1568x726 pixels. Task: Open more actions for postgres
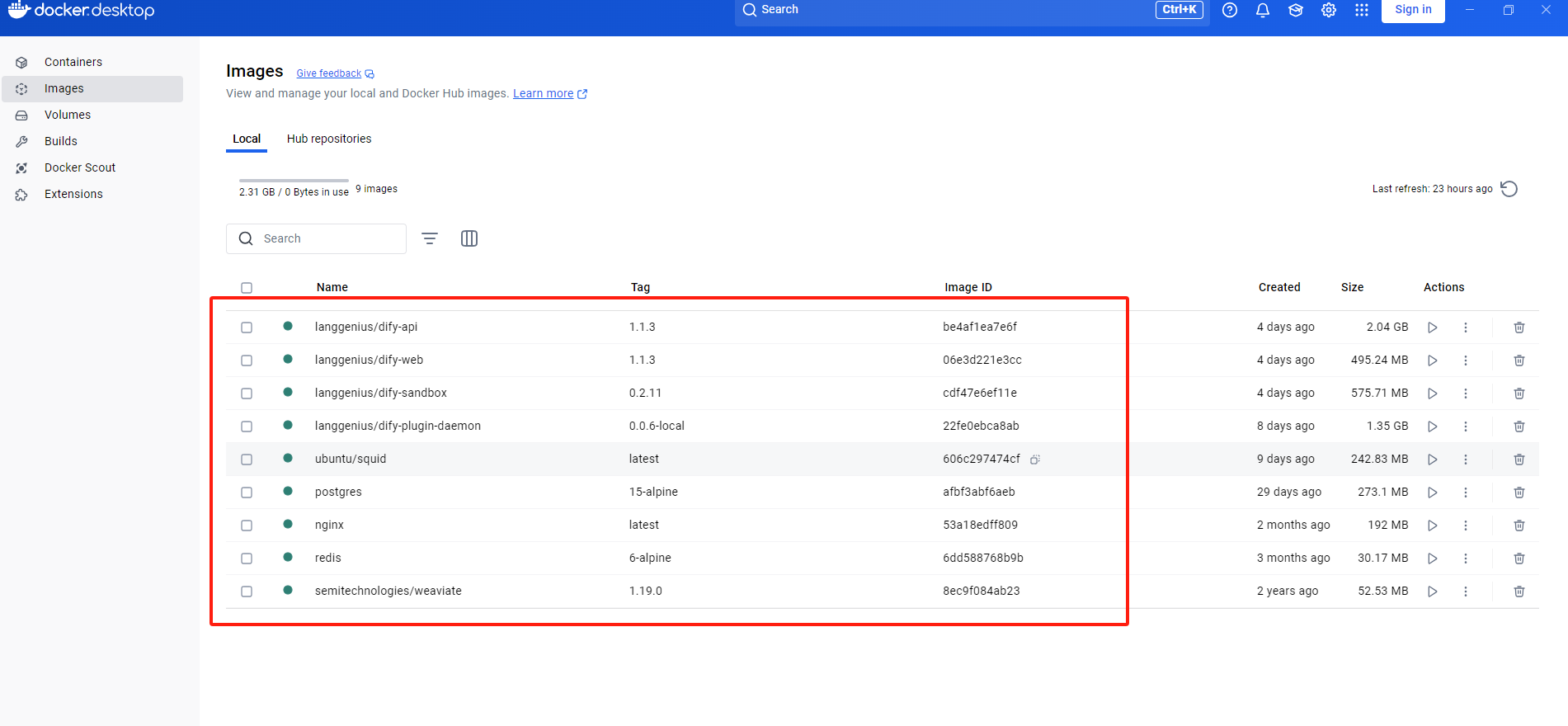click(x=1466, y=493)
